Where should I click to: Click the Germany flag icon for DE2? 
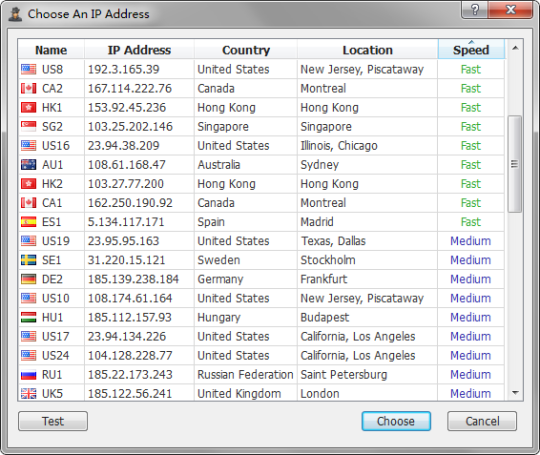pos(28,279)
